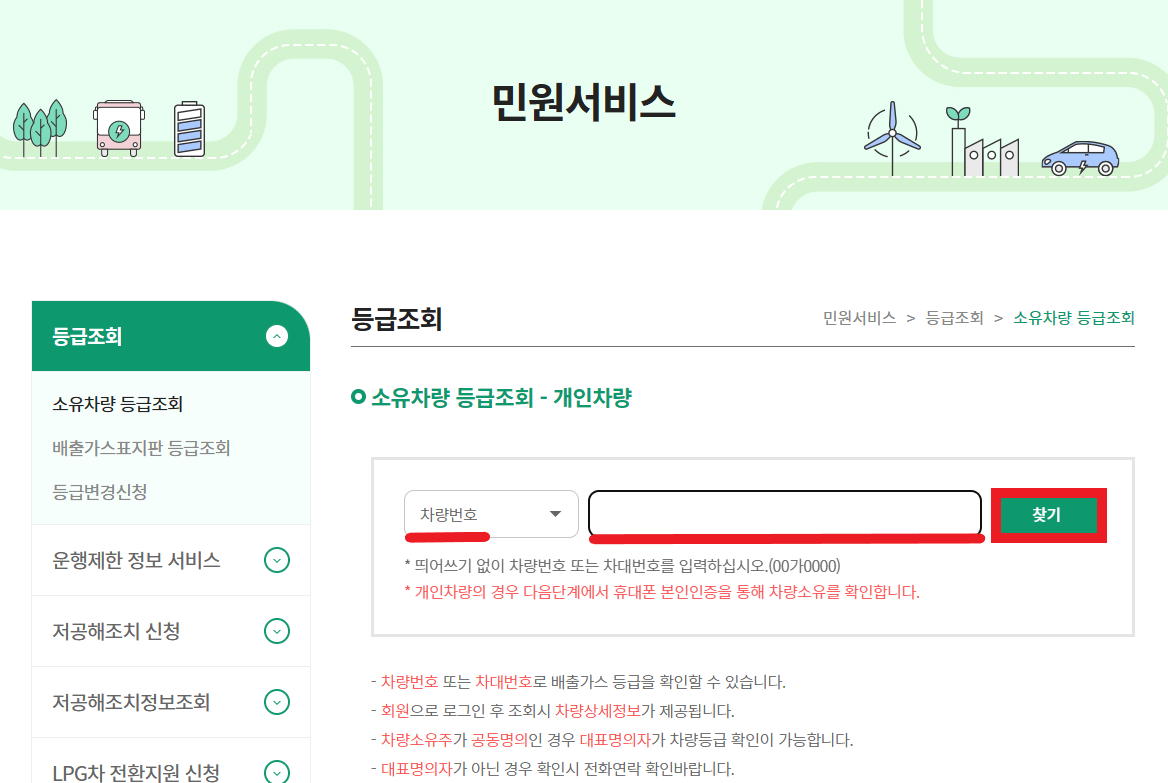Open 배출가스표지판 등급조회 sidebar item

(x=141, y=448)
